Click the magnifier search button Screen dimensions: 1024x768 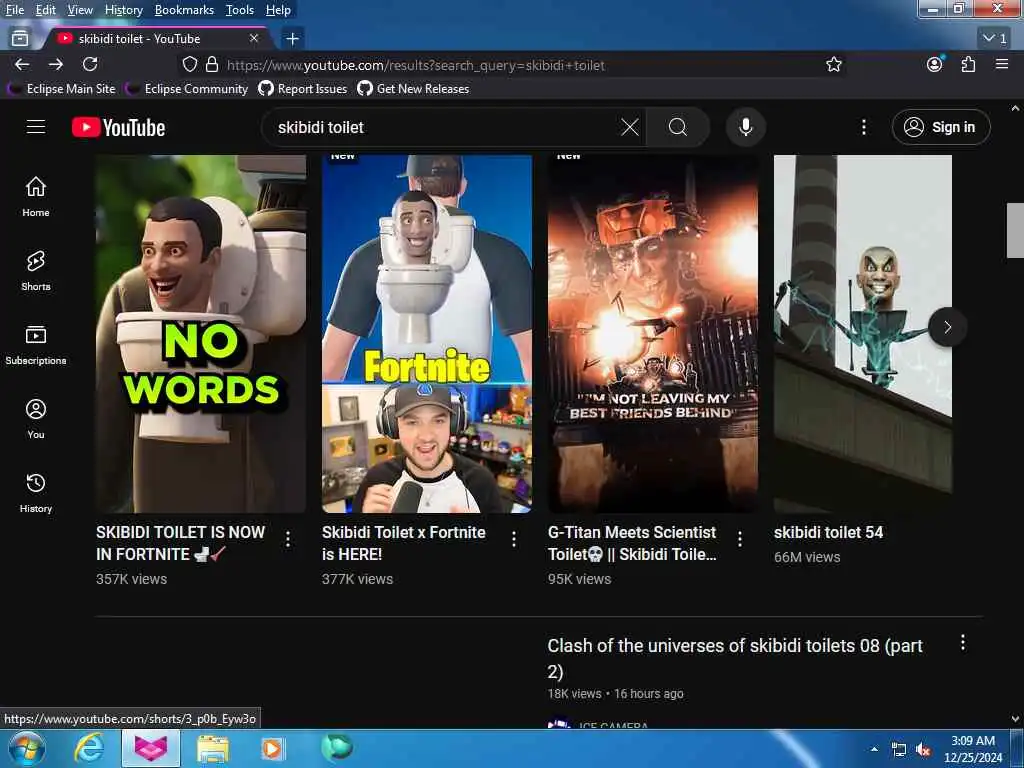click(x=678, y=127)
